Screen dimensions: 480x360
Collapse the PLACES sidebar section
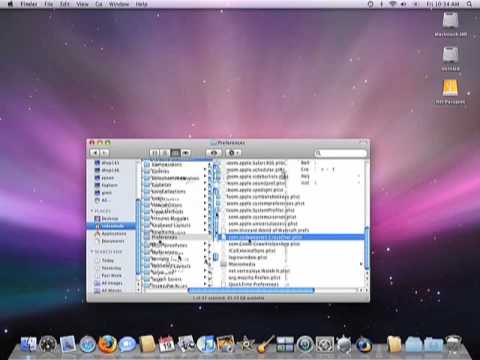click(92, 211)
